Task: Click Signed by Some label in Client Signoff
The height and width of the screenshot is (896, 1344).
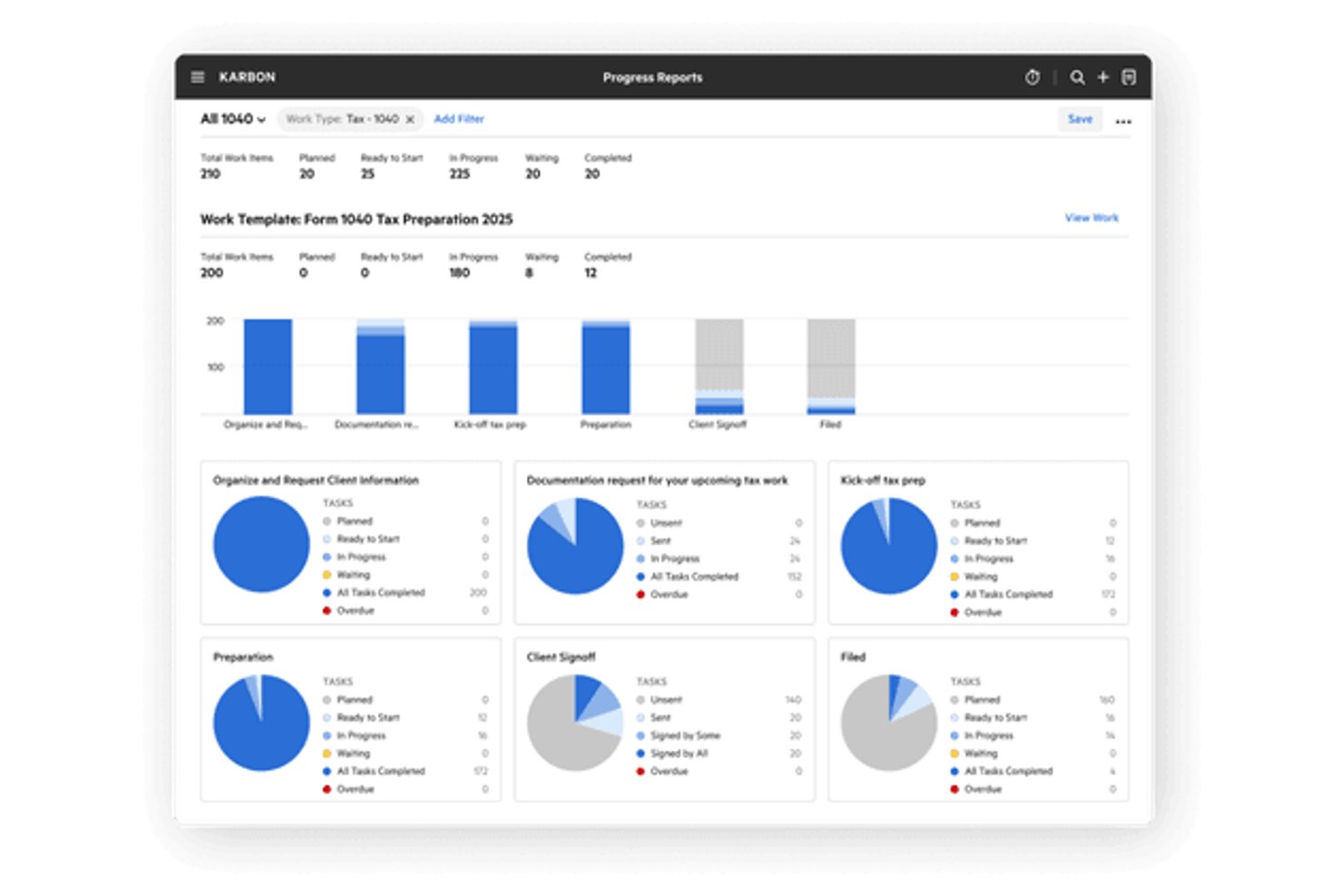Action: pyautogui.click(x=685, y=735)
